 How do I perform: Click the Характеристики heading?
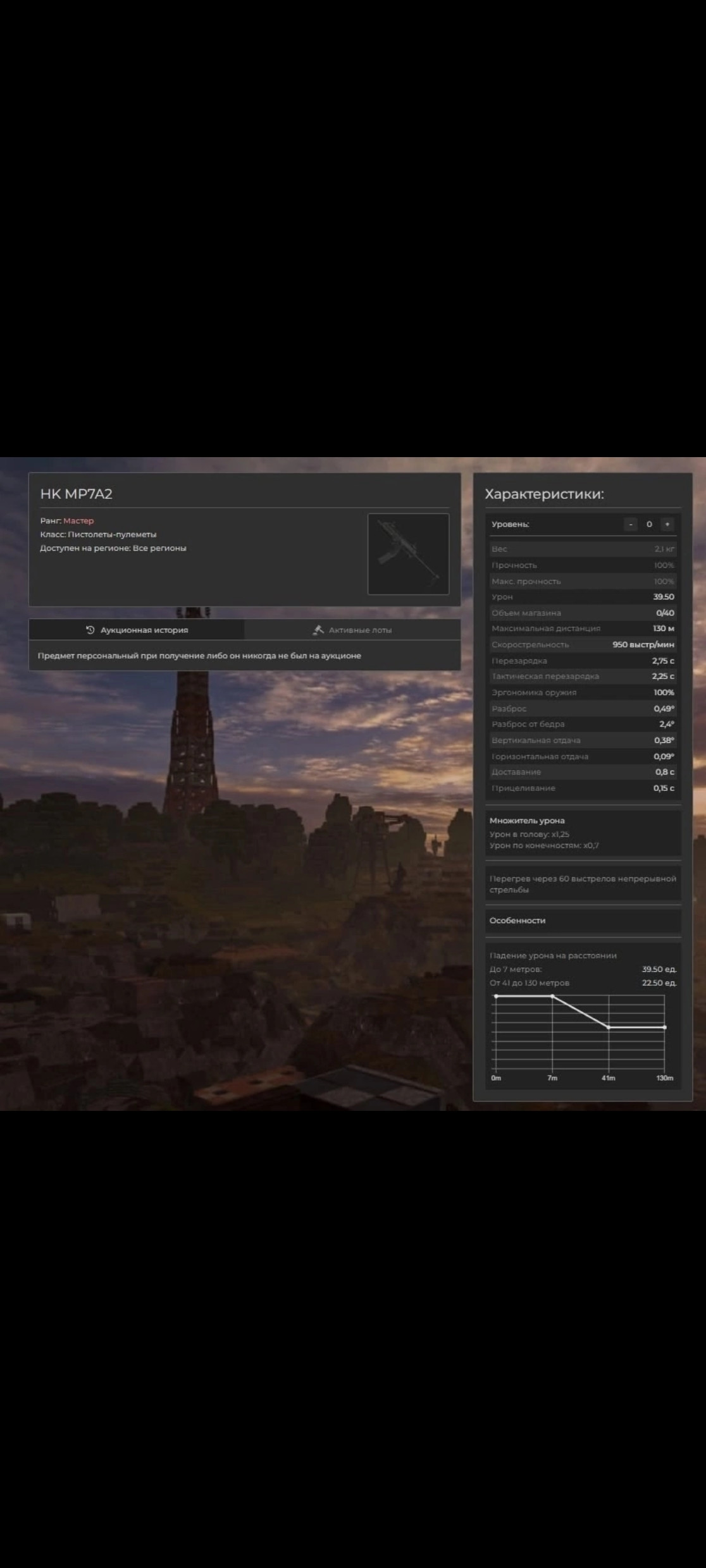point(545,494)
